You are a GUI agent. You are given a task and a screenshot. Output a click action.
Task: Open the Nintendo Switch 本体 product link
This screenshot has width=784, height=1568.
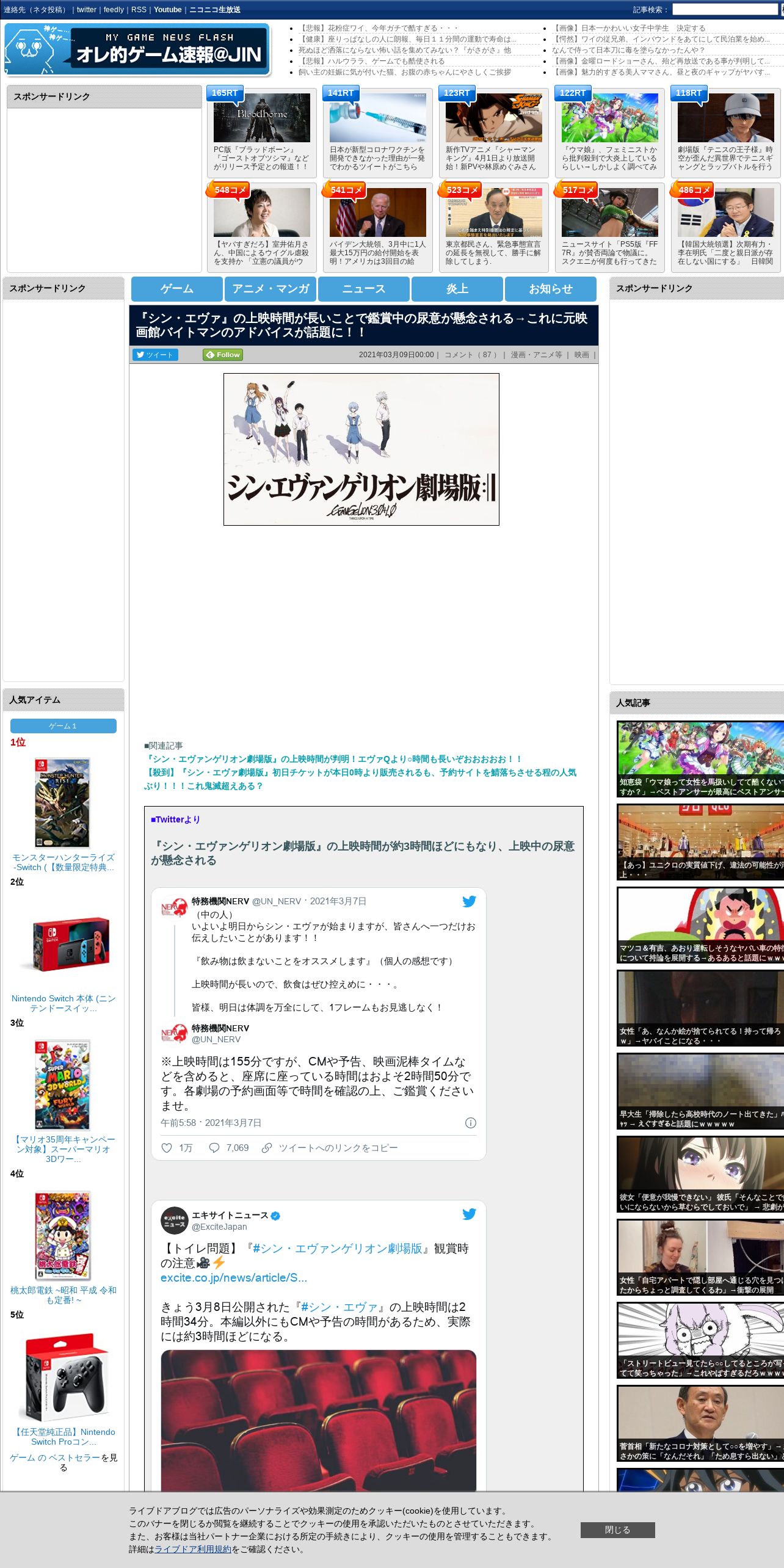pos(64,1003)
